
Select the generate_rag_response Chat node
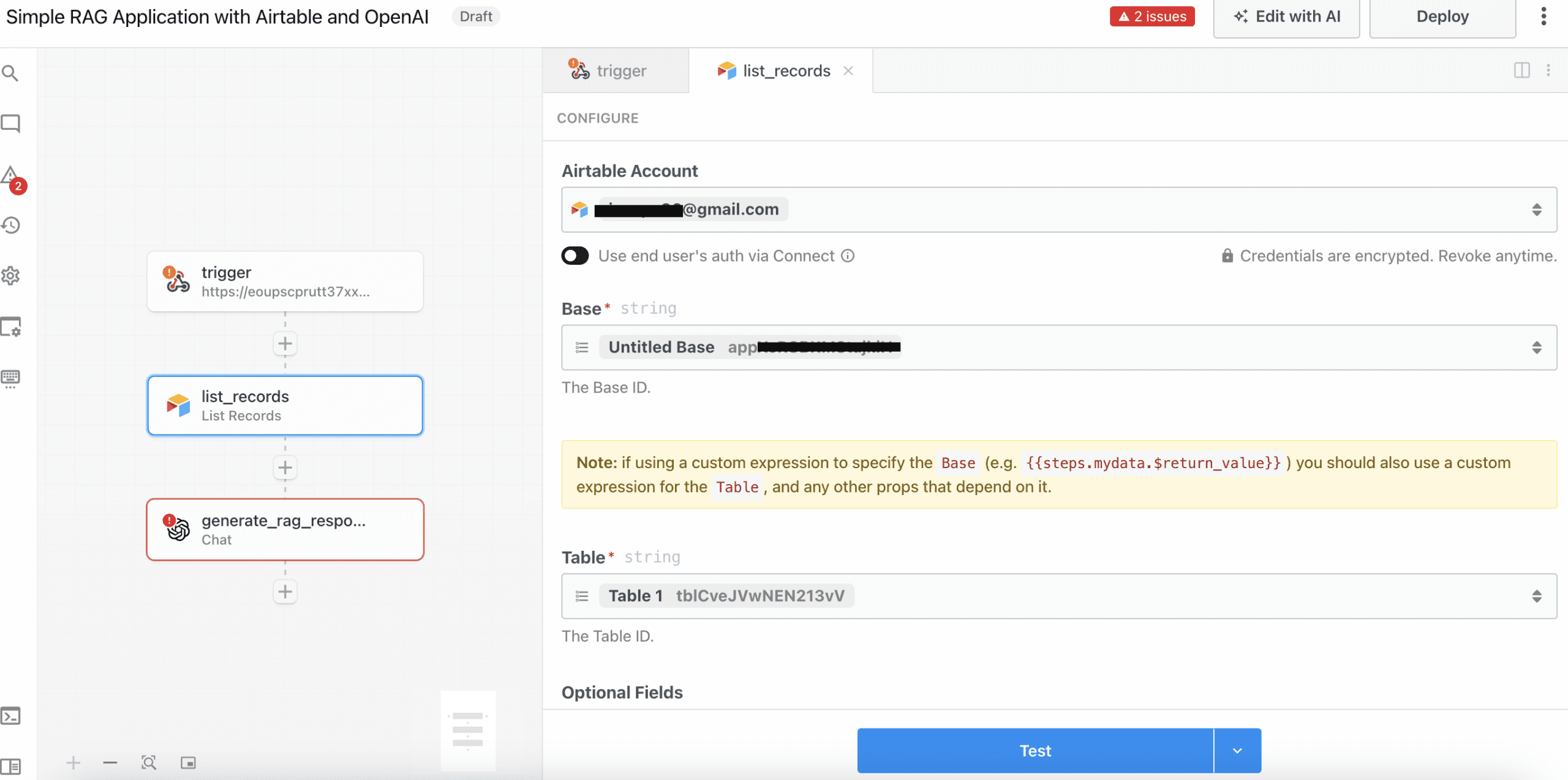pyautogui.click(x=285, y=529)
